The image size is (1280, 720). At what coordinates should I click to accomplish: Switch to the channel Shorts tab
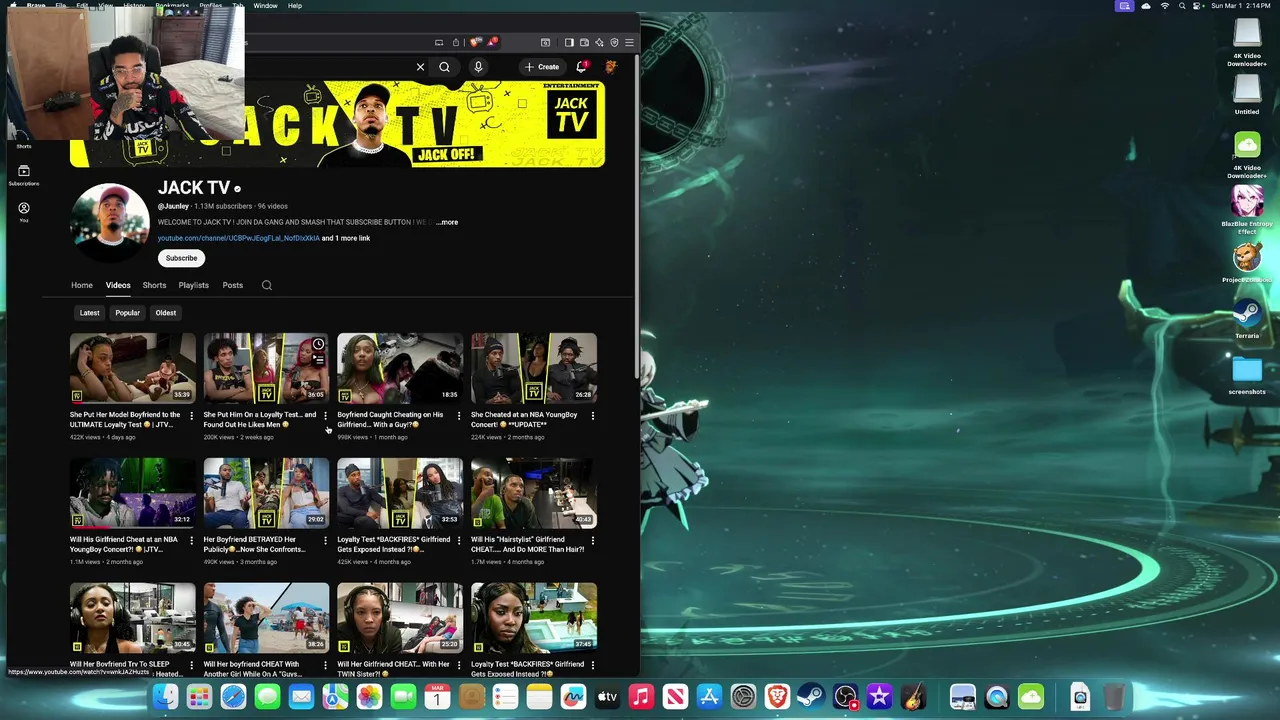pyautogui.click(x=154, y=285)
